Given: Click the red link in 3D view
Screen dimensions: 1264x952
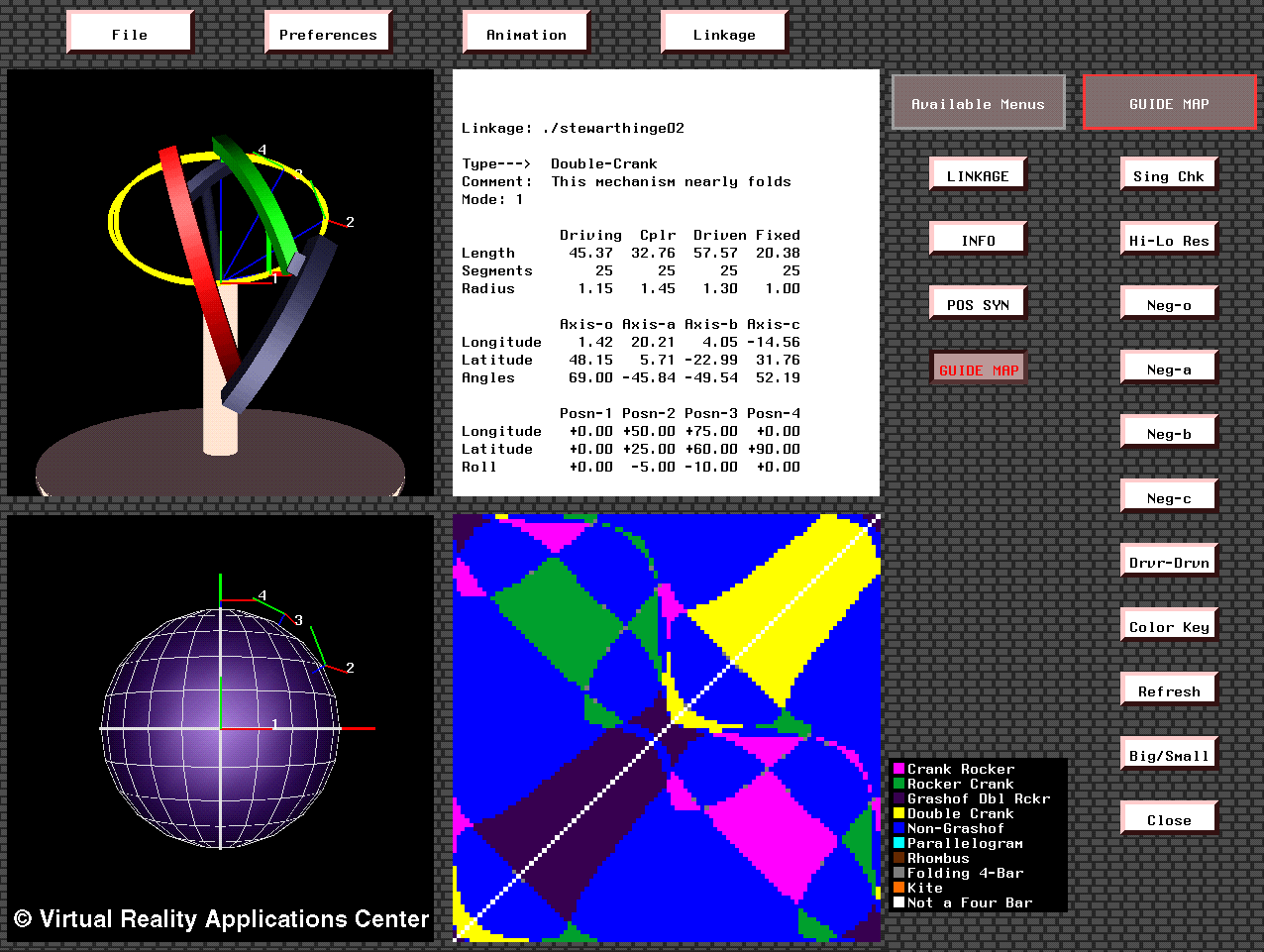Looking at the screenshot, I should coord(198,258).
